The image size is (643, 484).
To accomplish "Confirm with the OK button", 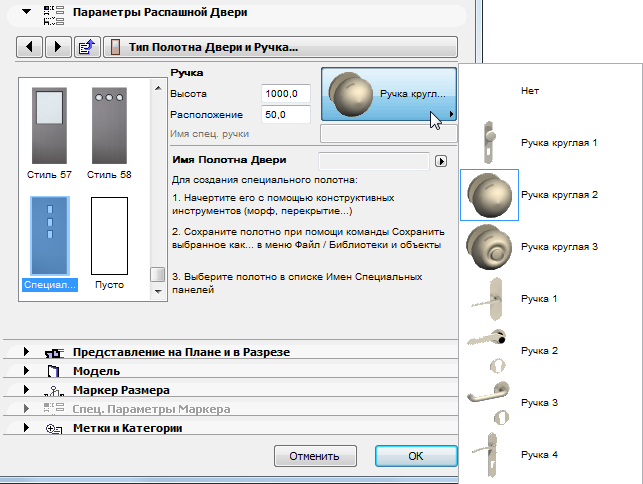I will 416,456.
